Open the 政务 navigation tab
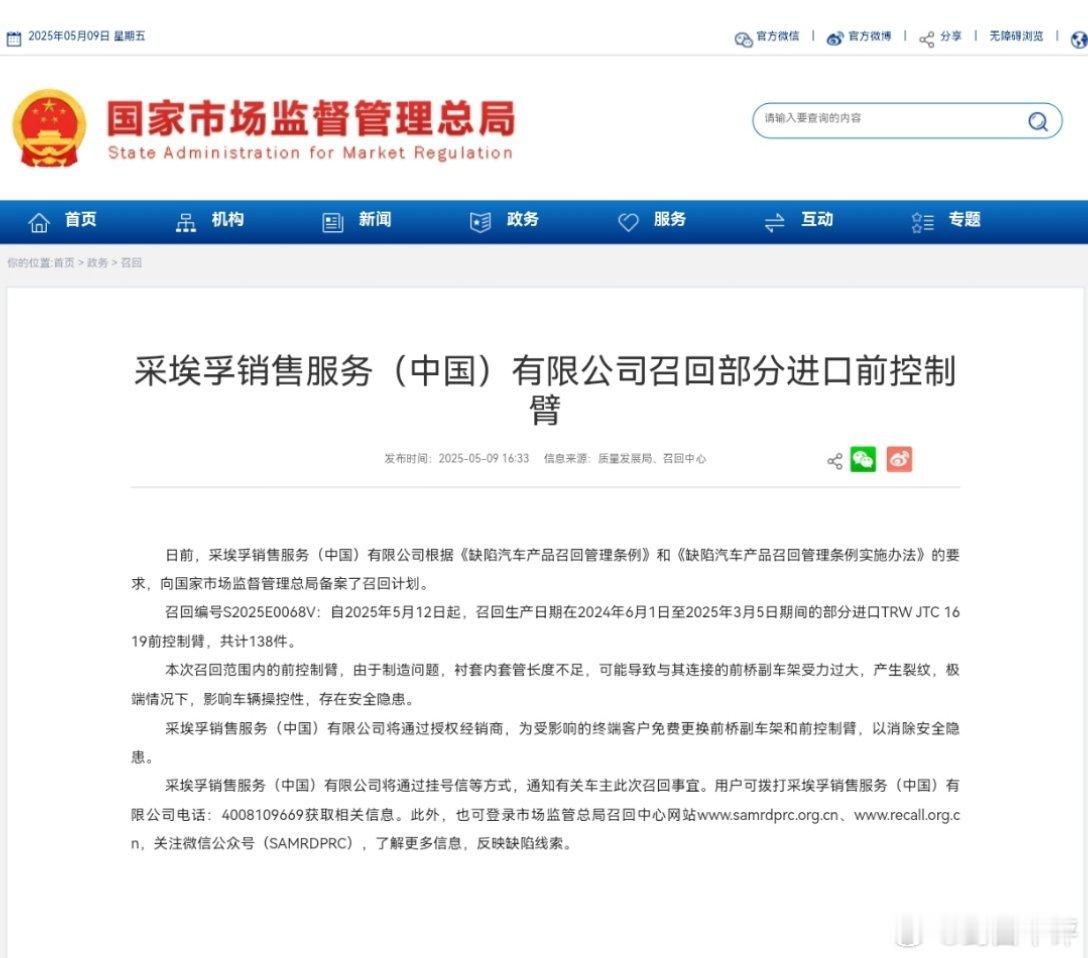The width and height of the screenshot is (1088, 958). (522, 219)
